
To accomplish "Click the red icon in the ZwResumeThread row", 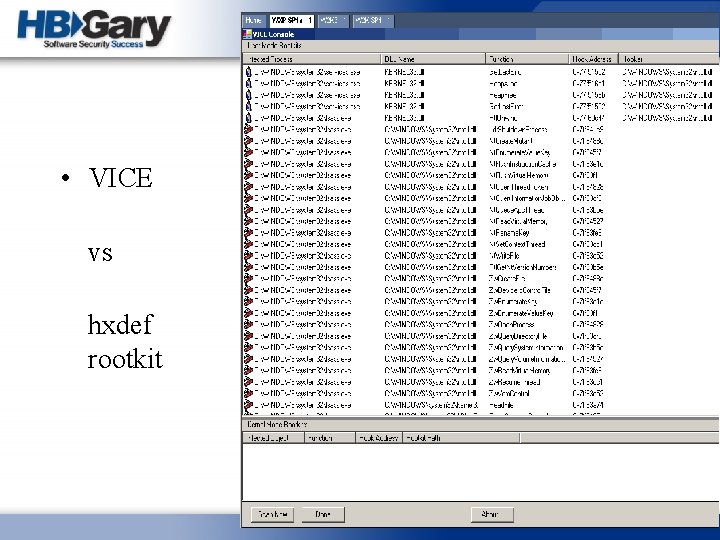I will [248, 382].
